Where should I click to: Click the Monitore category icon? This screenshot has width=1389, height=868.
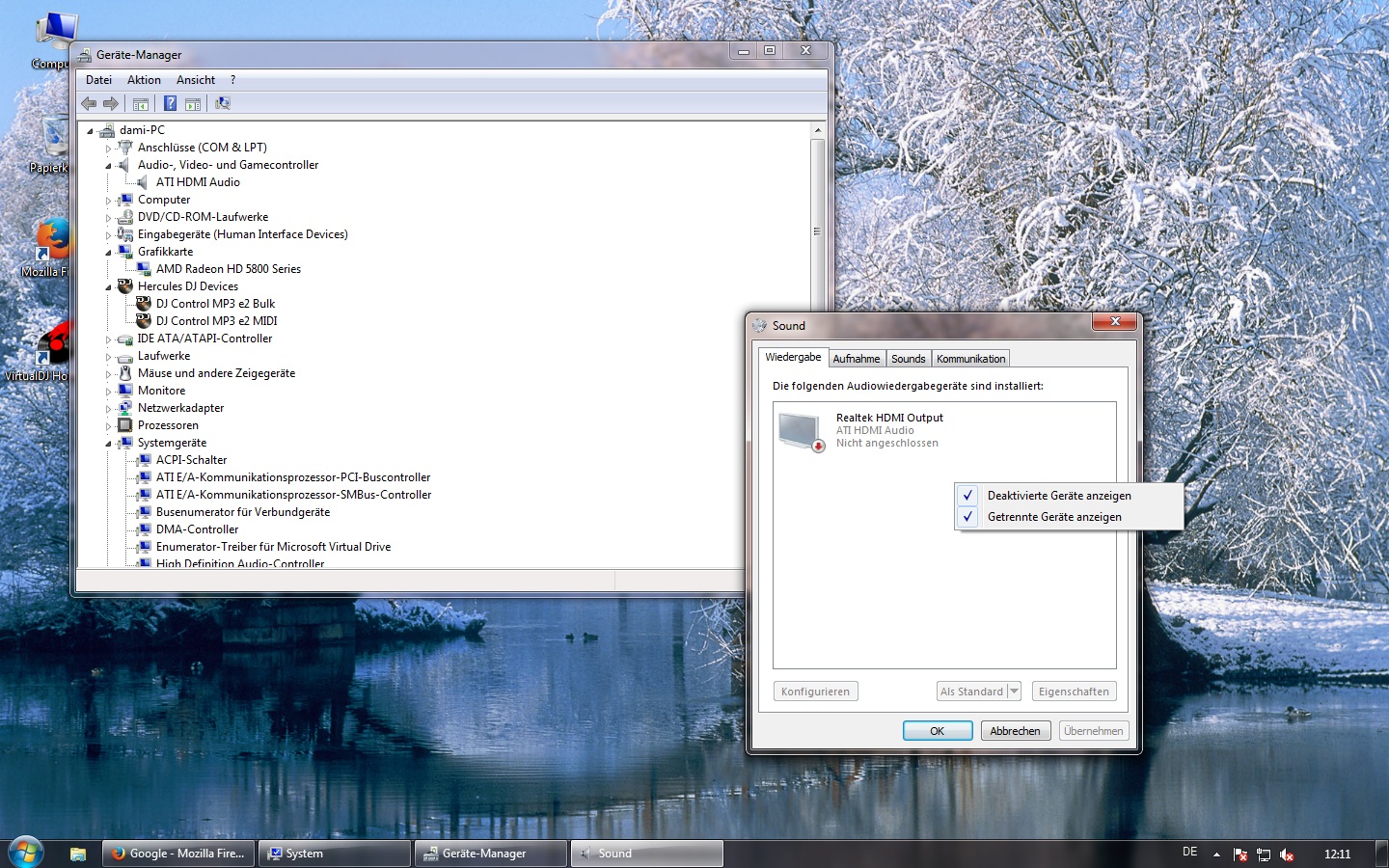125,391
